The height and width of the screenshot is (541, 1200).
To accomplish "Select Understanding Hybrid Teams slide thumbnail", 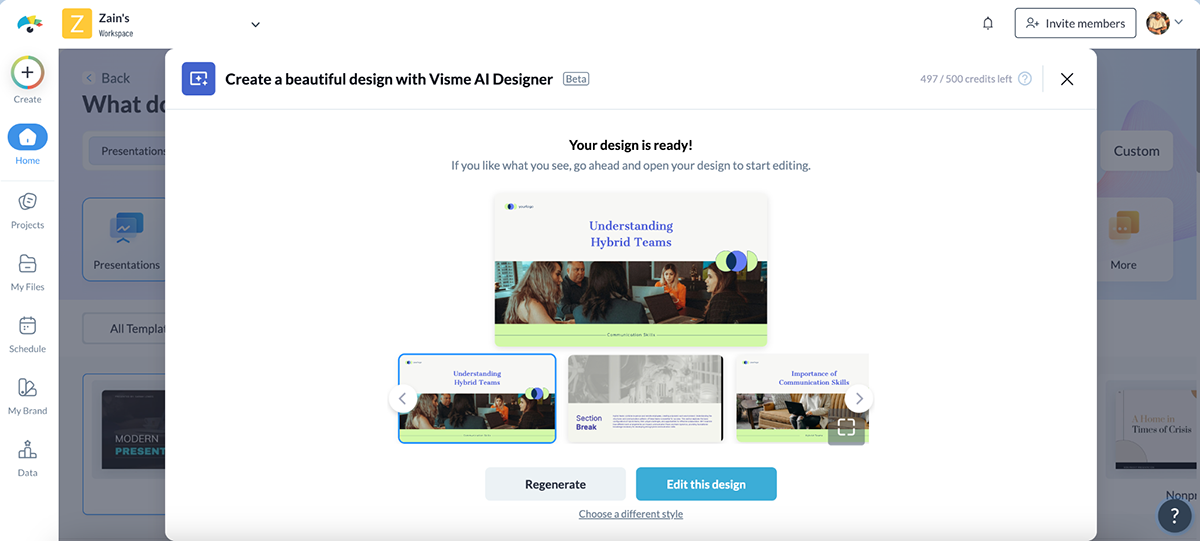I will pos(477,398).
